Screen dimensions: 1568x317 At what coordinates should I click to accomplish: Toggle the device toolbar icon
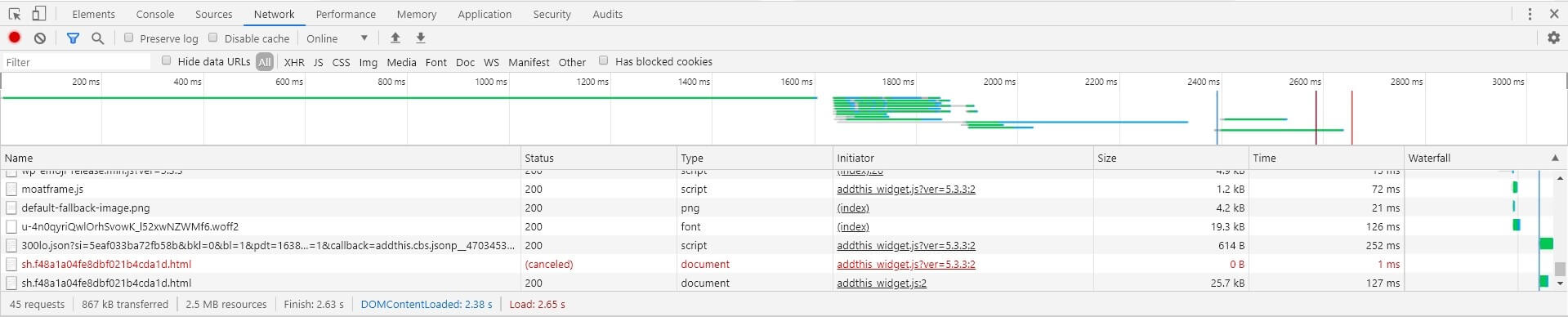(38, 14)
